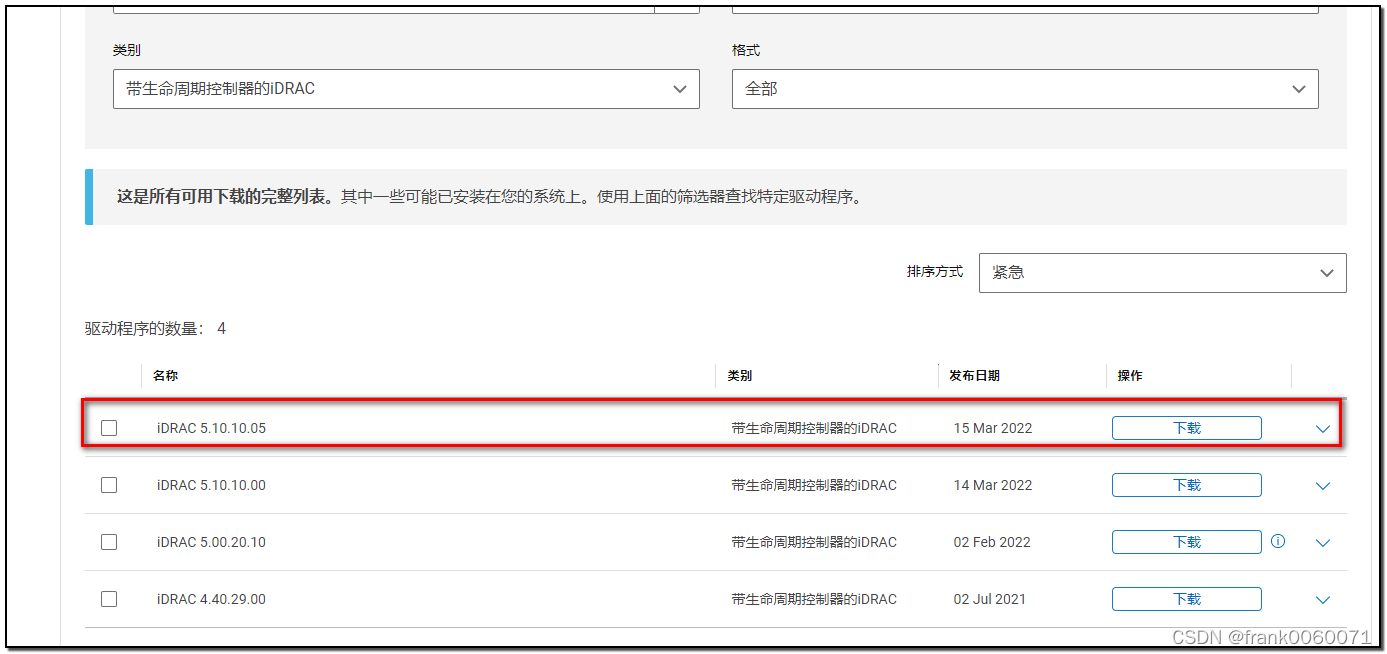The image size is (1387, 654).
Task: Click the 格式 label above dropdown
Action: [746, 50]
